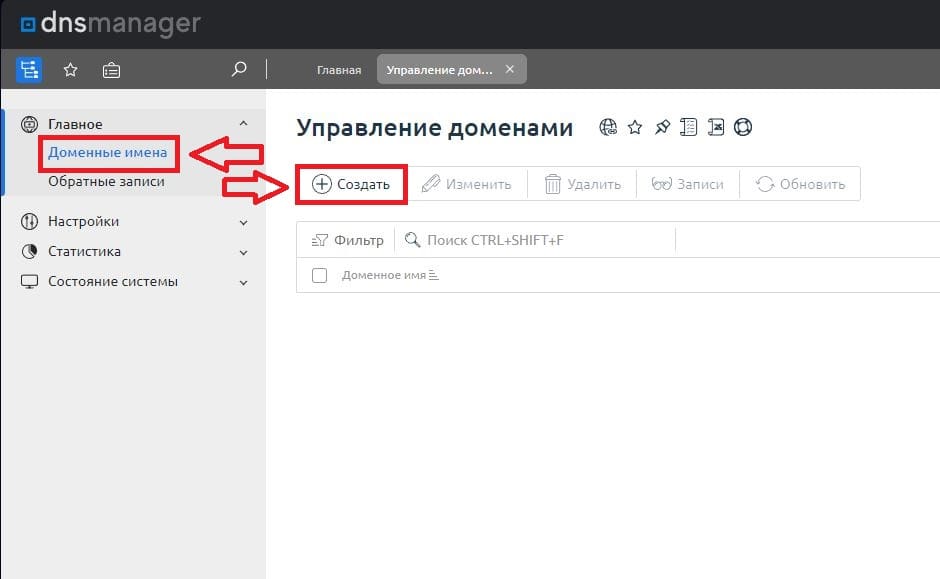Image resolution: width=940 pixels, height=579 pixels.
Task: Click the Записи button
Action: 688,184
